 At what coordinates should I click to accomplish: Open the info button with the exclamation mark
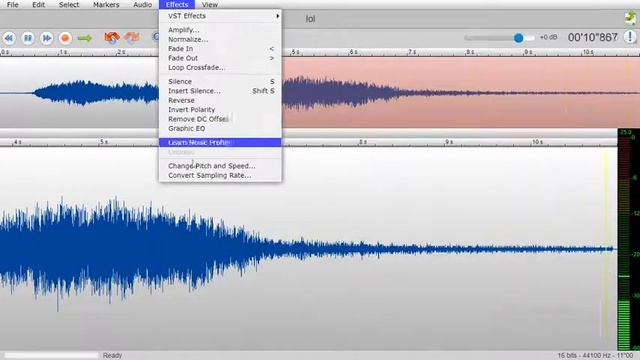coord(630,37)
